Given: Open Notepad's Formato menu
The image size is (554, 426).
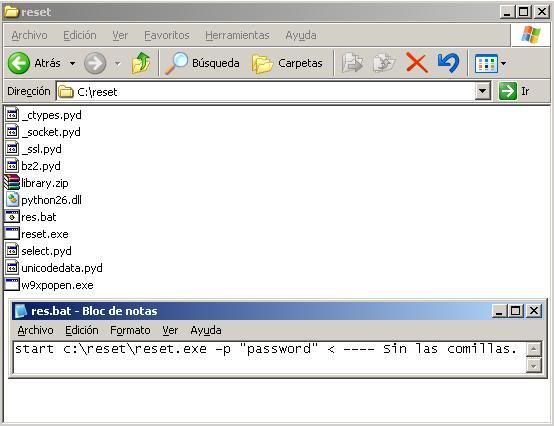Looking at the screenshot, I should click(130, 330).
